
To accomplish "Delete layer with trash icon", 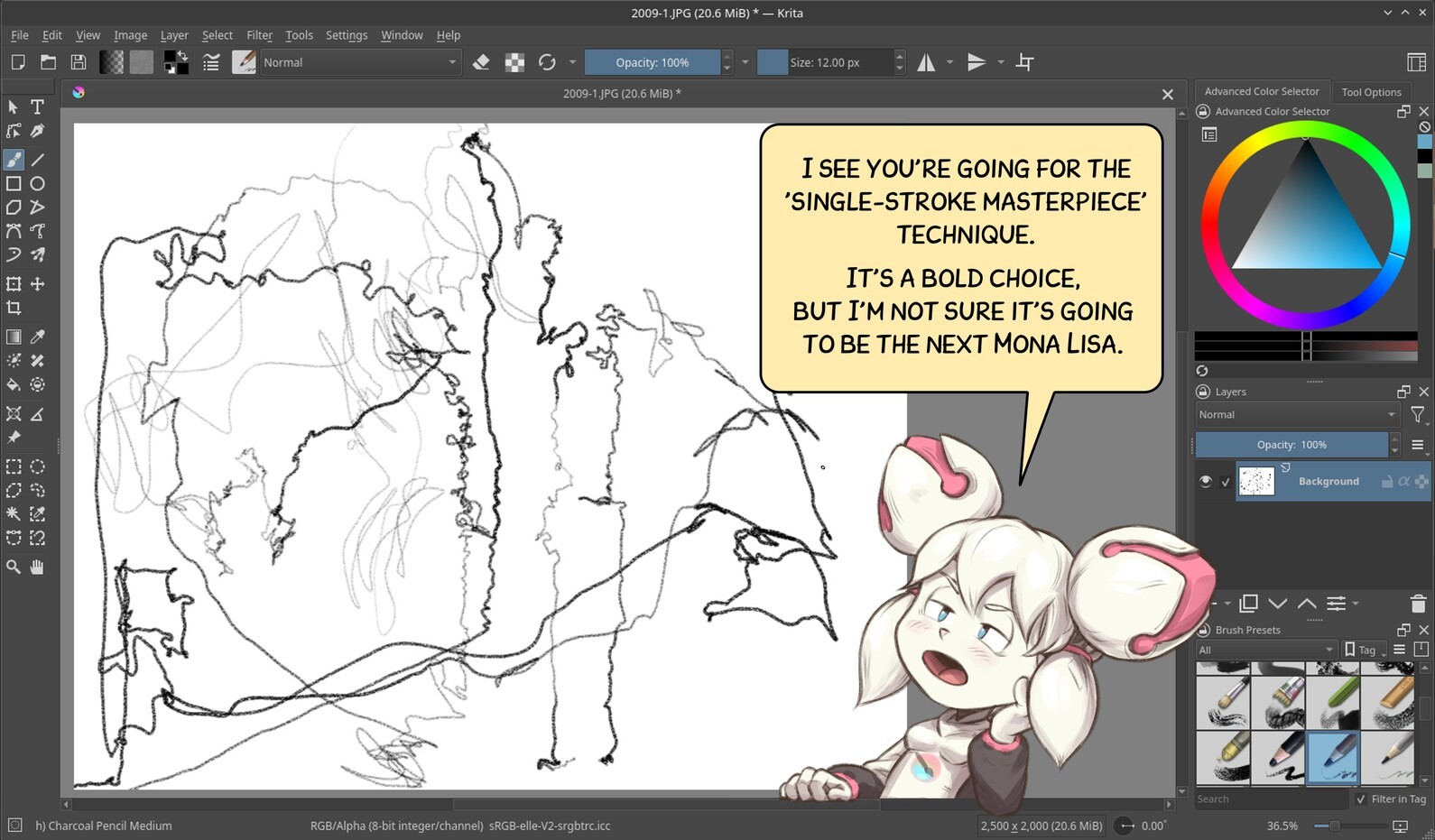I will coord(1417,604).
